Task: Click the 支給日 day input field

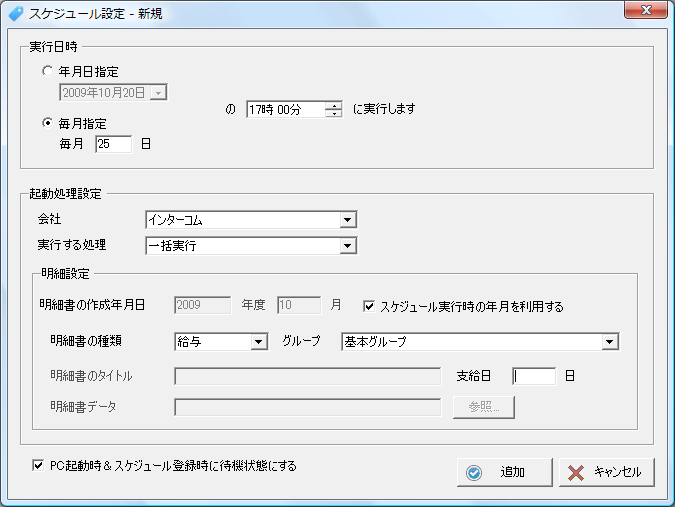Action: tap(533, 377)
